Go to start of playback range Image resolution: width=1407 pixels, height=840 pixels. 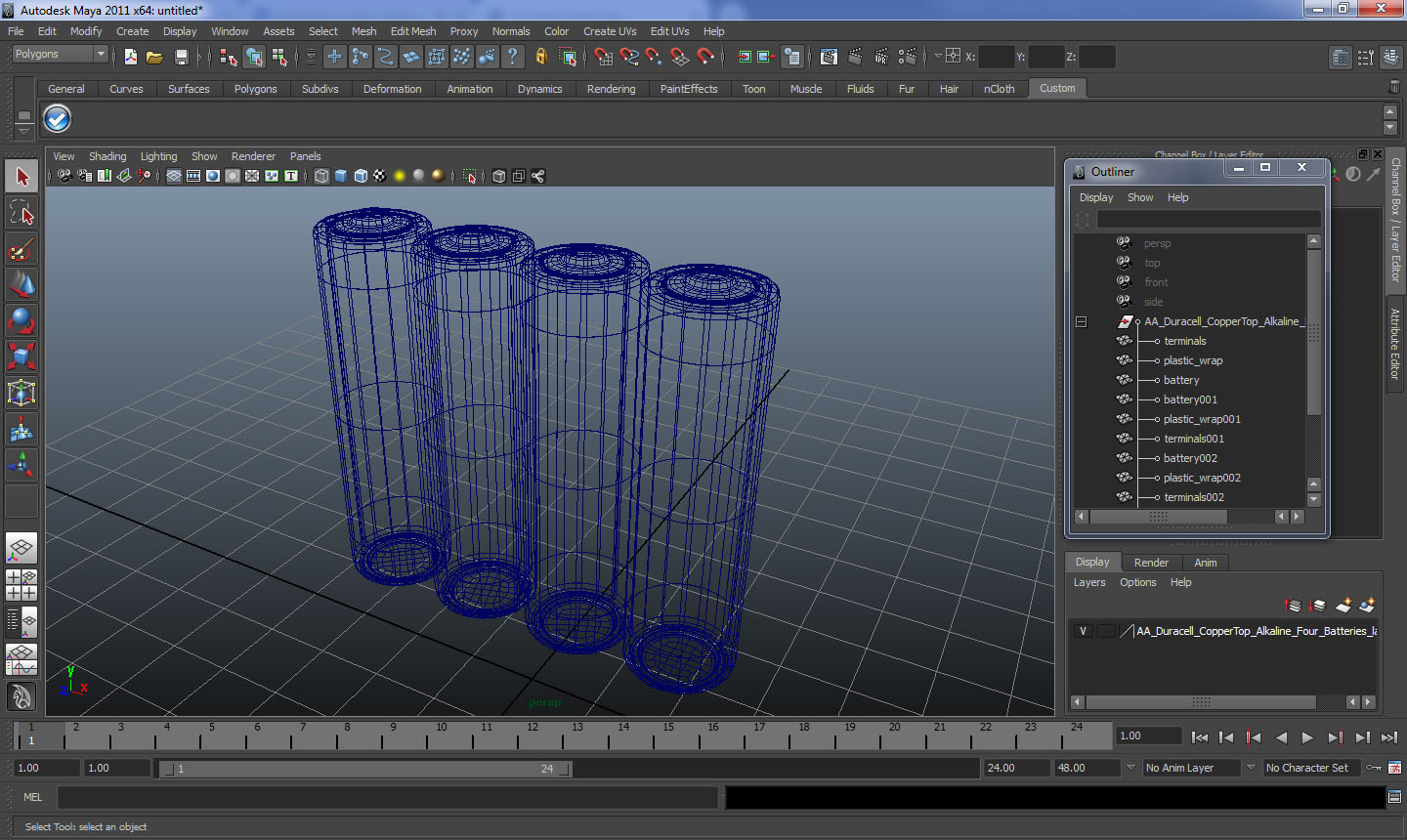coord(1200,738)
